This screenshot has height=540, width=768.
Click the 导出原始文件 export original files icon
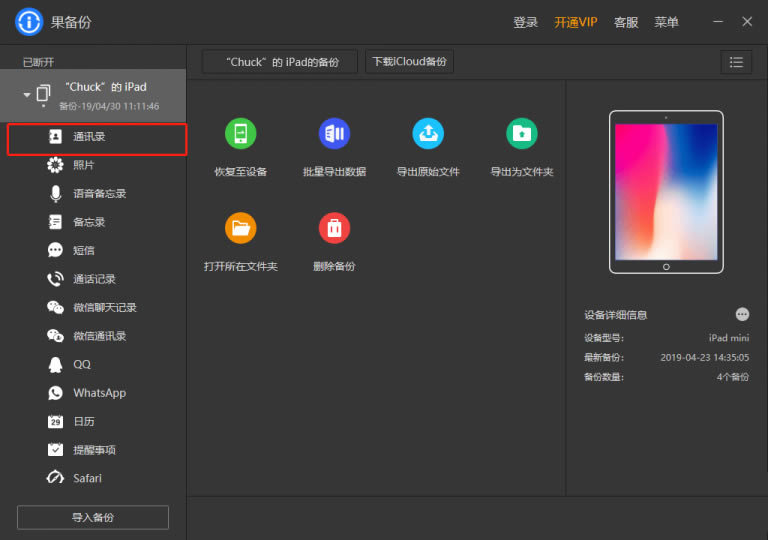[x=428, y=134]
